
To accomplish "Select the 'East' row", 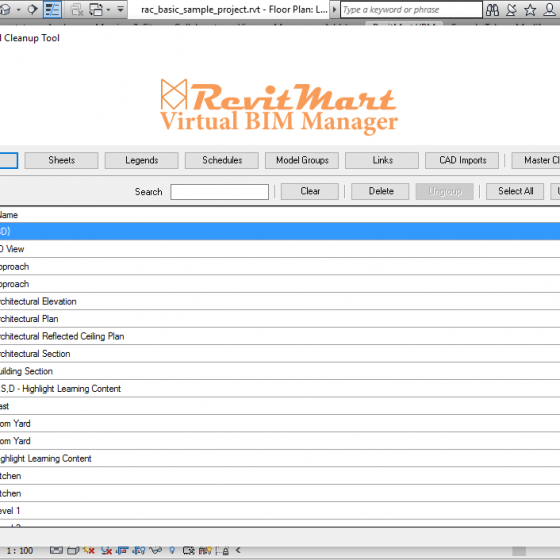I will 280,406.
